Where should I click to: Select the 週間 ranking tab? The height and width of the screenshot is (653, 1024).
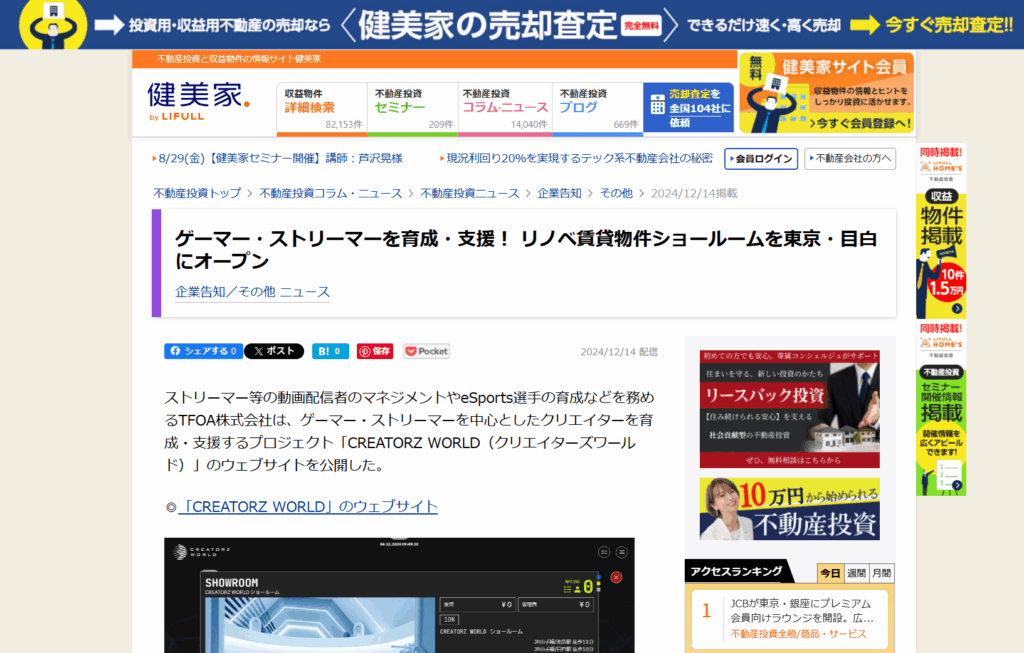click(856, 573)
